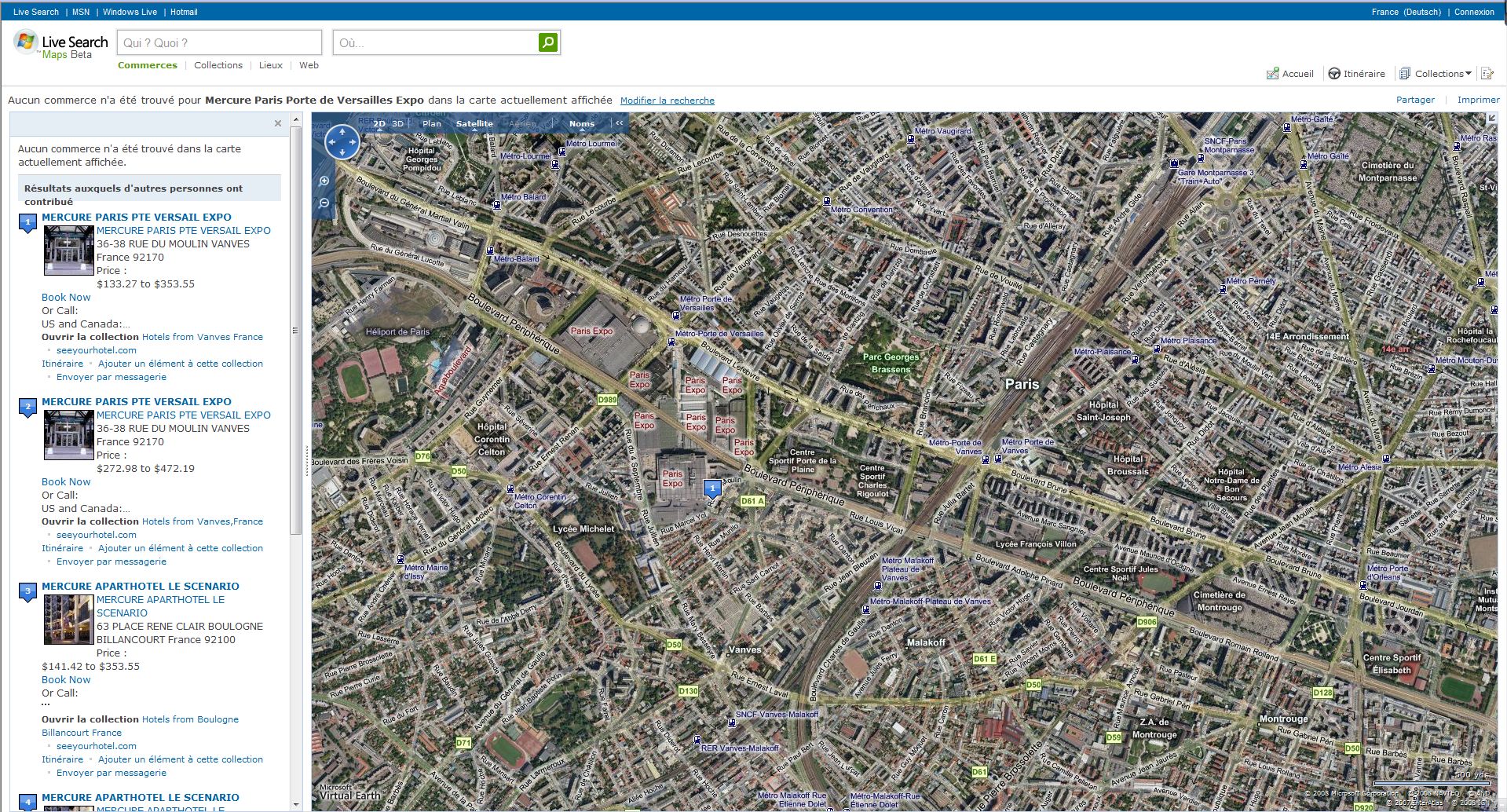
Task: Click the Accueil welcome icon
Action: [x=1272, y=74]
